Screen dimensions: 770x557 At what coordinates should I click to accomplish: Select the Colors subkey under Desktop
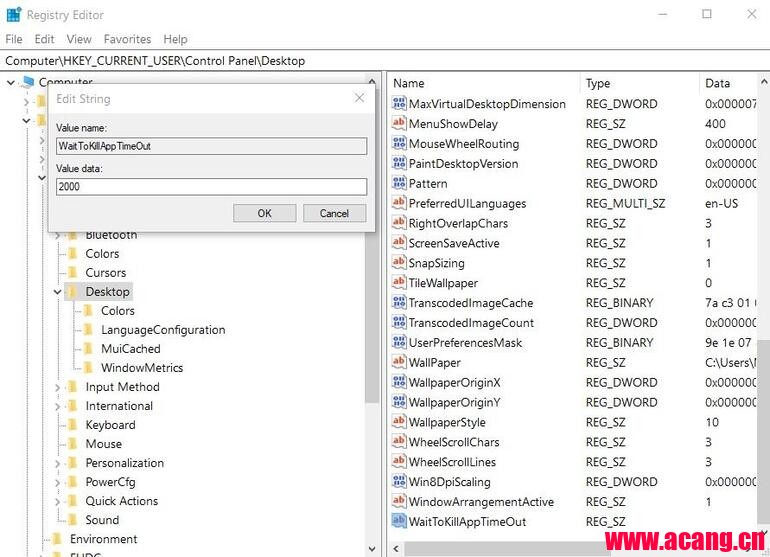click(118, 311)
